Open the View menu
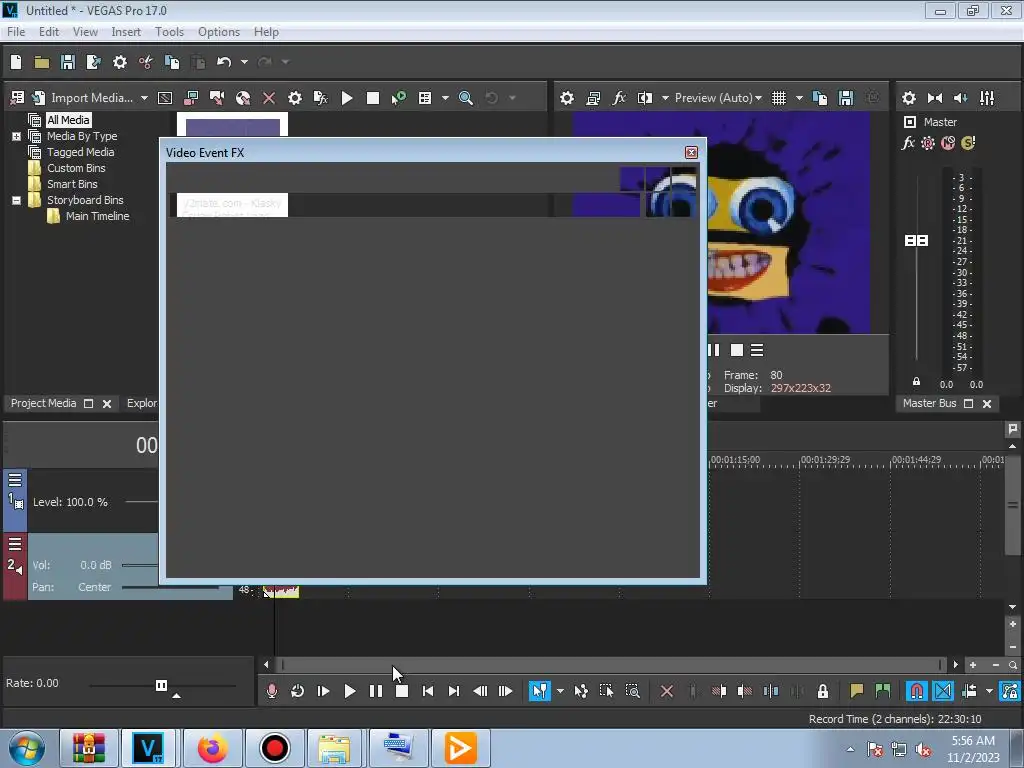 (85, 32)
